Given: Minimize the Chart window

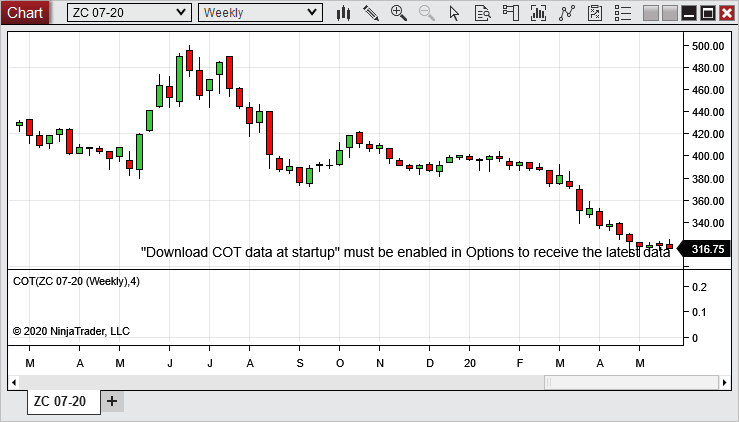Looking at the screenshot, I should click(689, 13).
